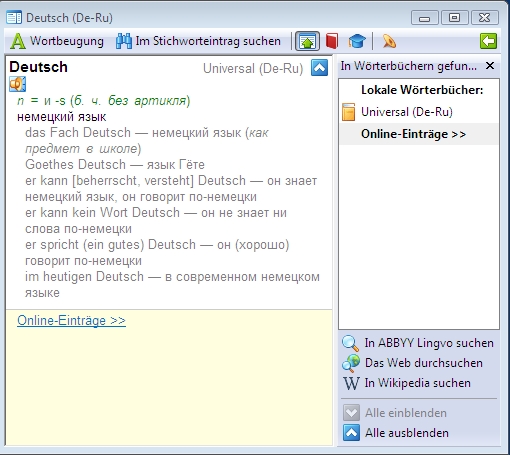
Task: Click example das Fach Deutsch
Action: [x=78, y=133]
